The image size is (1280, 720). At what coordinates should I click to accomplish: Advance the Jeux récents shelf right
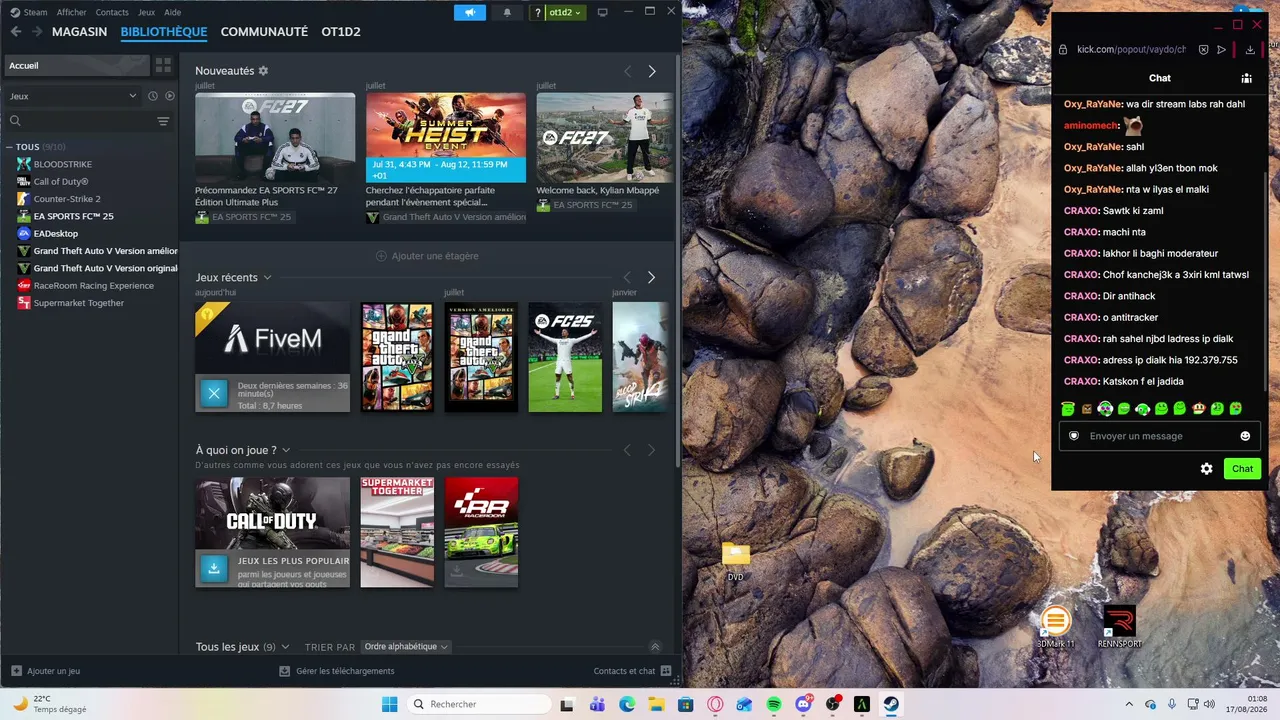[x=651, y=277]
